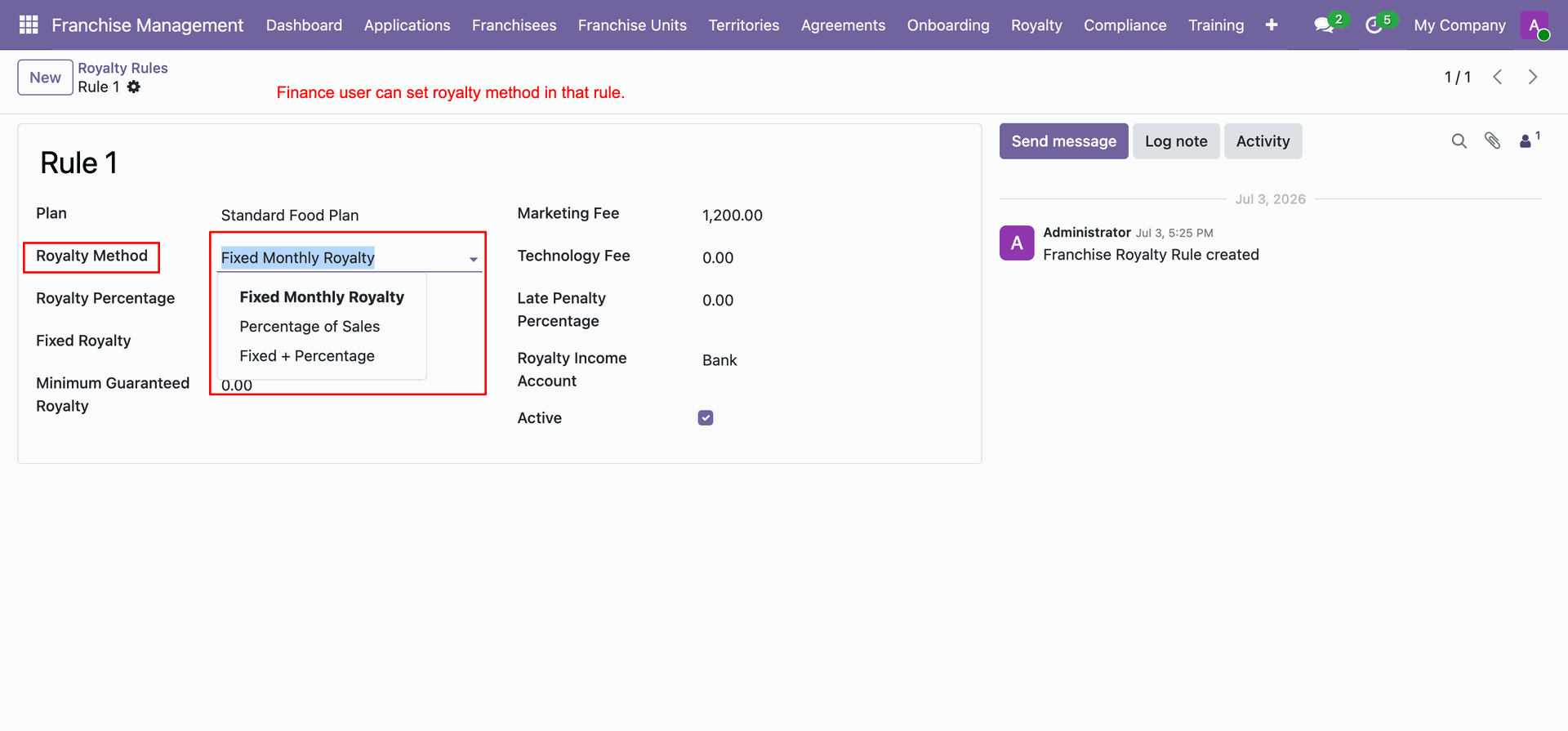Viewport: 1568px width, 731px height.
Task: Click the Plan field Standard Food Plan
Action: click(x=290, y=216)
